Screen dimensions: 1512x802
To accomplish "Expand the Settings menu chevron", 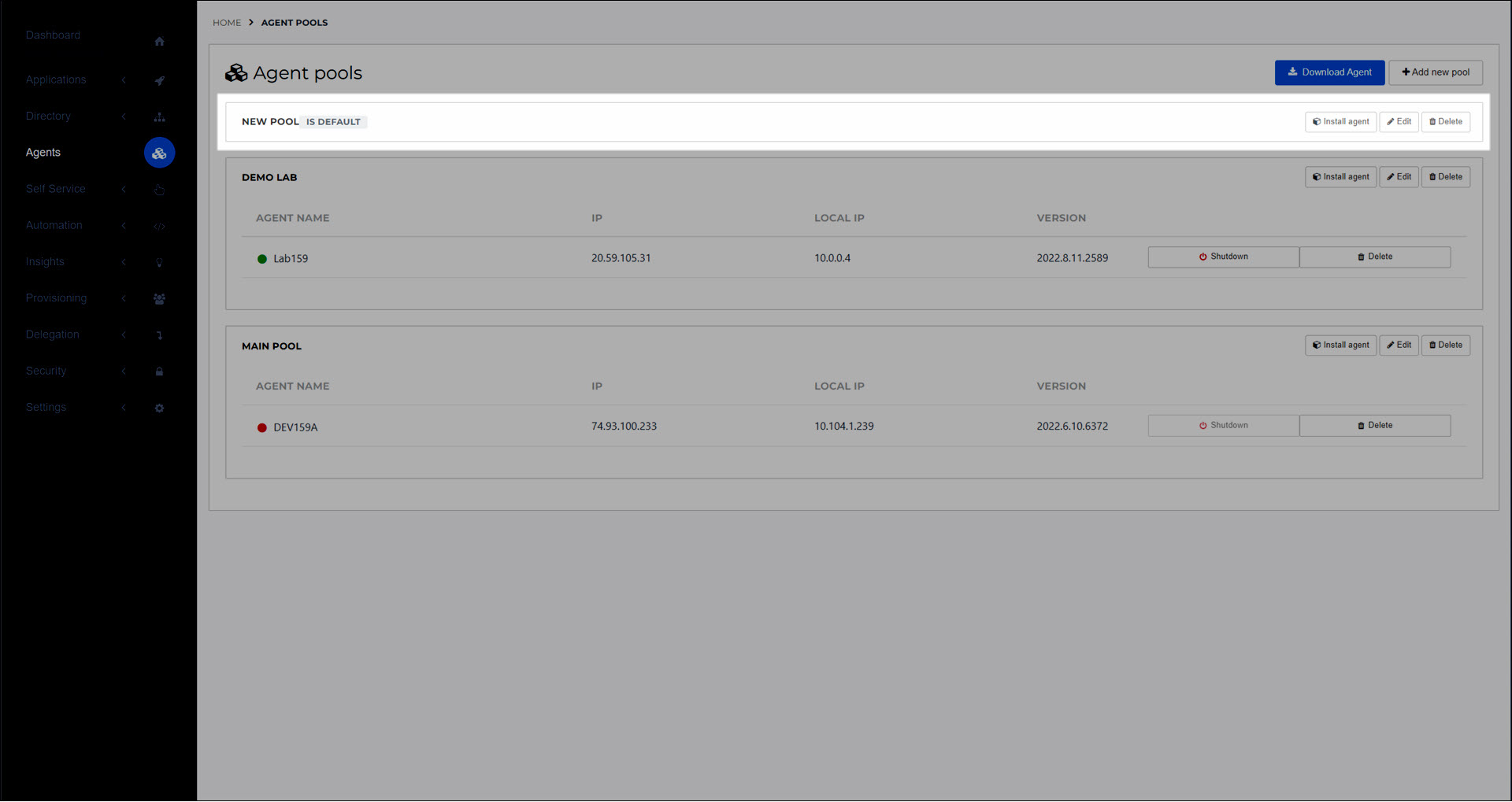I will click(124, 407).
